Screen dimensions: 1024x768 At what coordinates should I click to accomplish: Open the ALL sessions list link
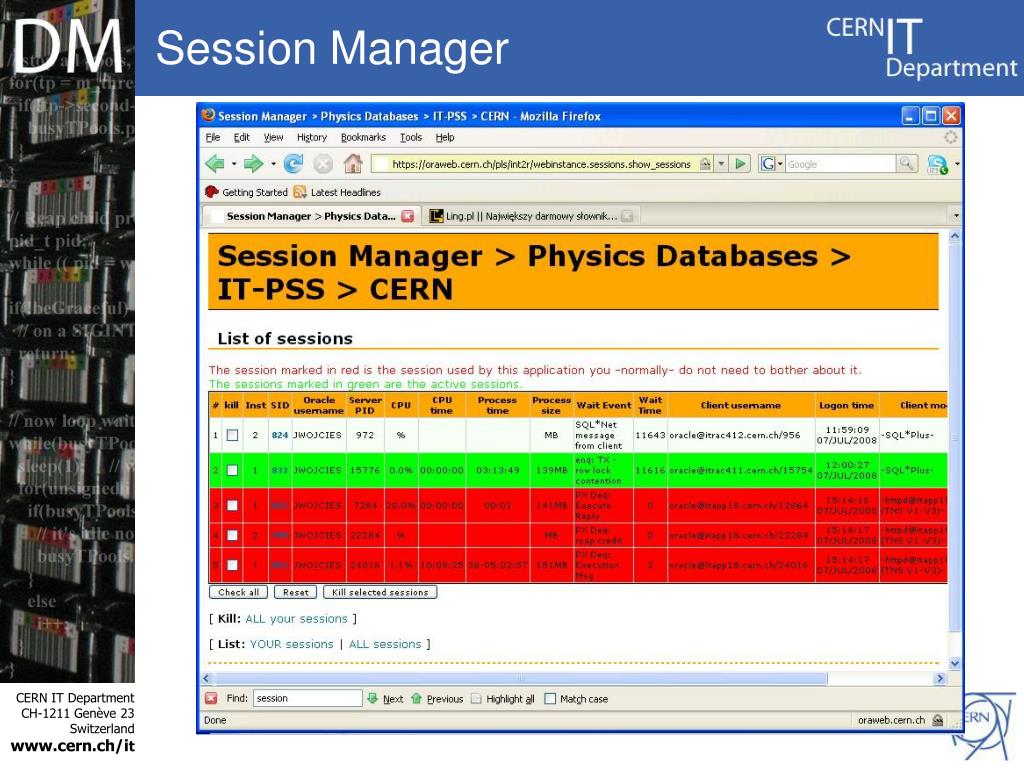(x=385, y=644)
